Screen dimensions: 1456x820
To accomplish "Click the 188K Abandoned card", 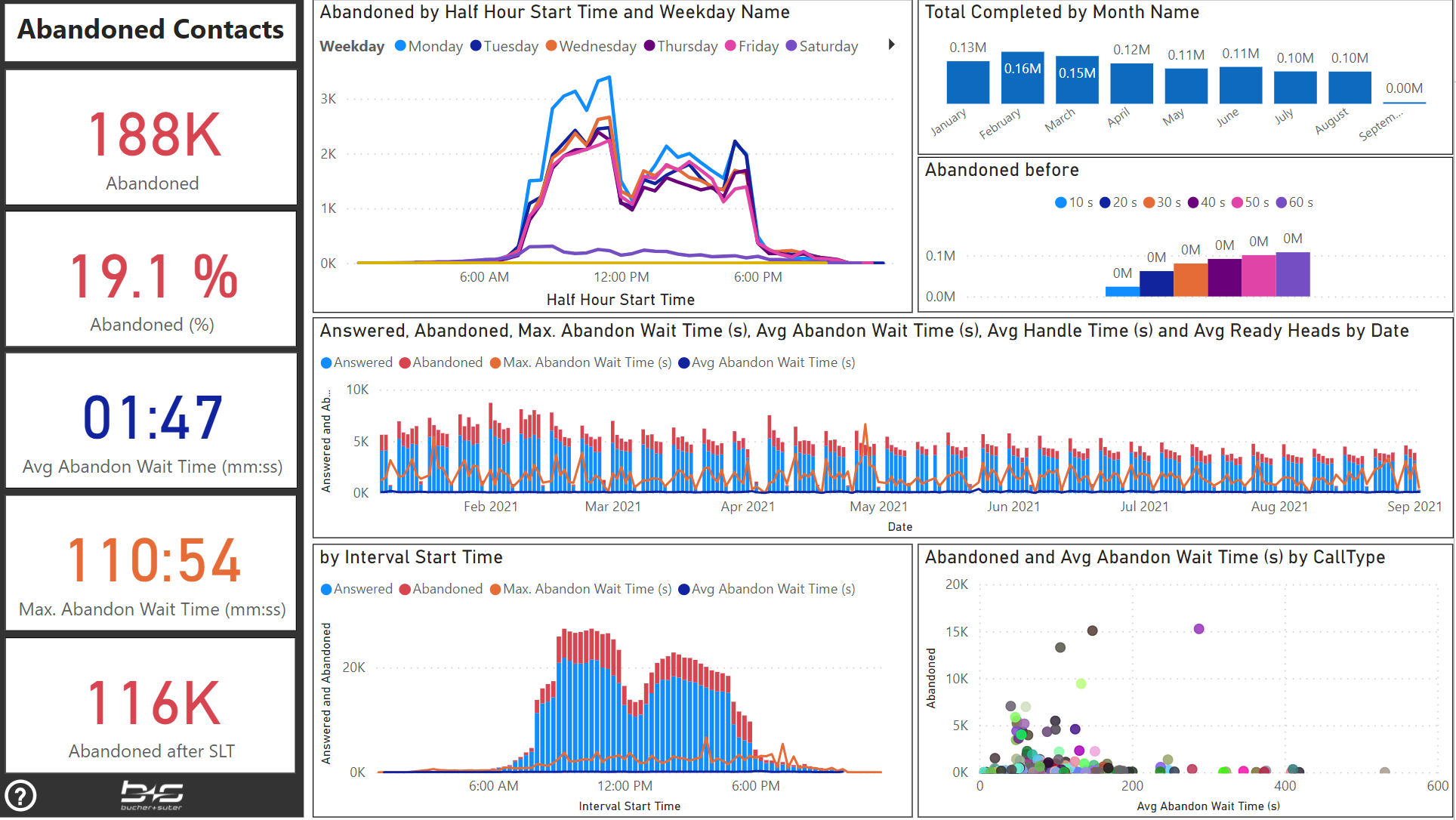I will (x=151, y=137).
